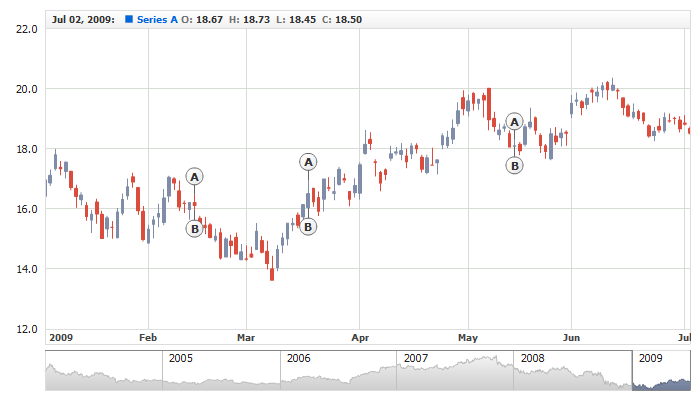The width and height of the screenshot is (700, 400).
Task: Click the highlighted 2009 scroller range
Action: pos(660,372)
